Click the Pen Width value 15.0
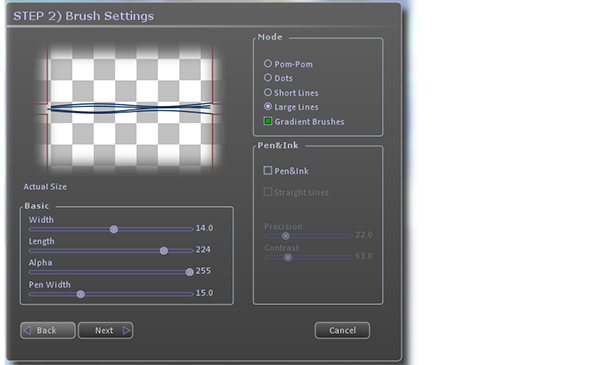The height and width of the screenshot is (365, 600). coord(204,293)
